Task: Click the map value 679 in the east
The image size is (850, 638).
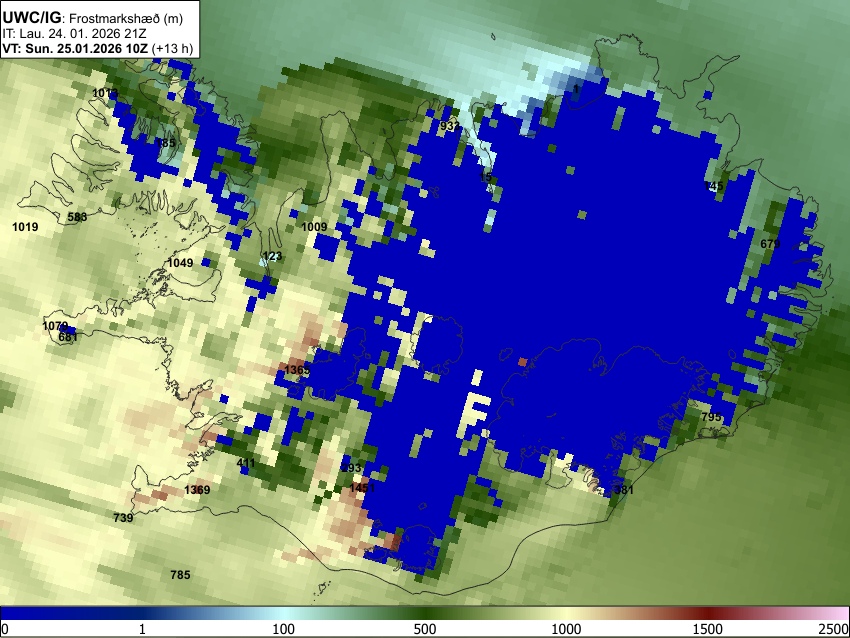Action: pos(770,244)
